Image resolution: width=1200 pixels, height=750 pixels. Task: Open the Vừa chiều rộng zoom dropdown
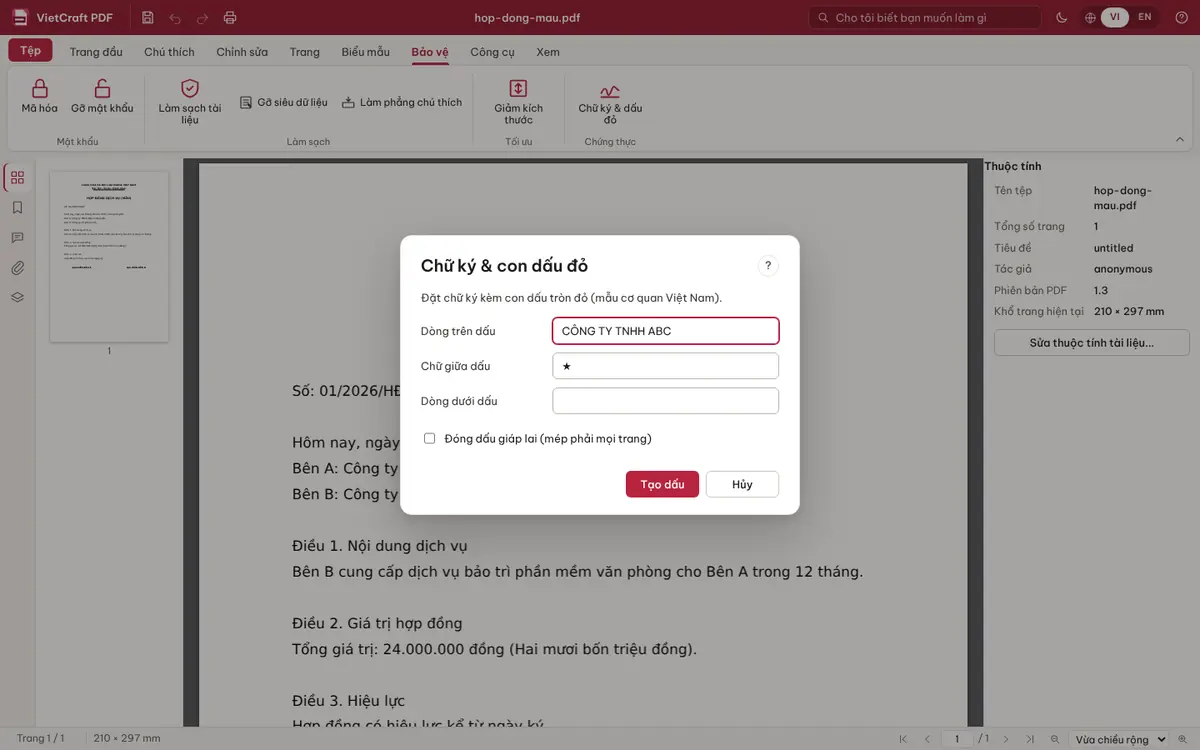click(1120, 739)
